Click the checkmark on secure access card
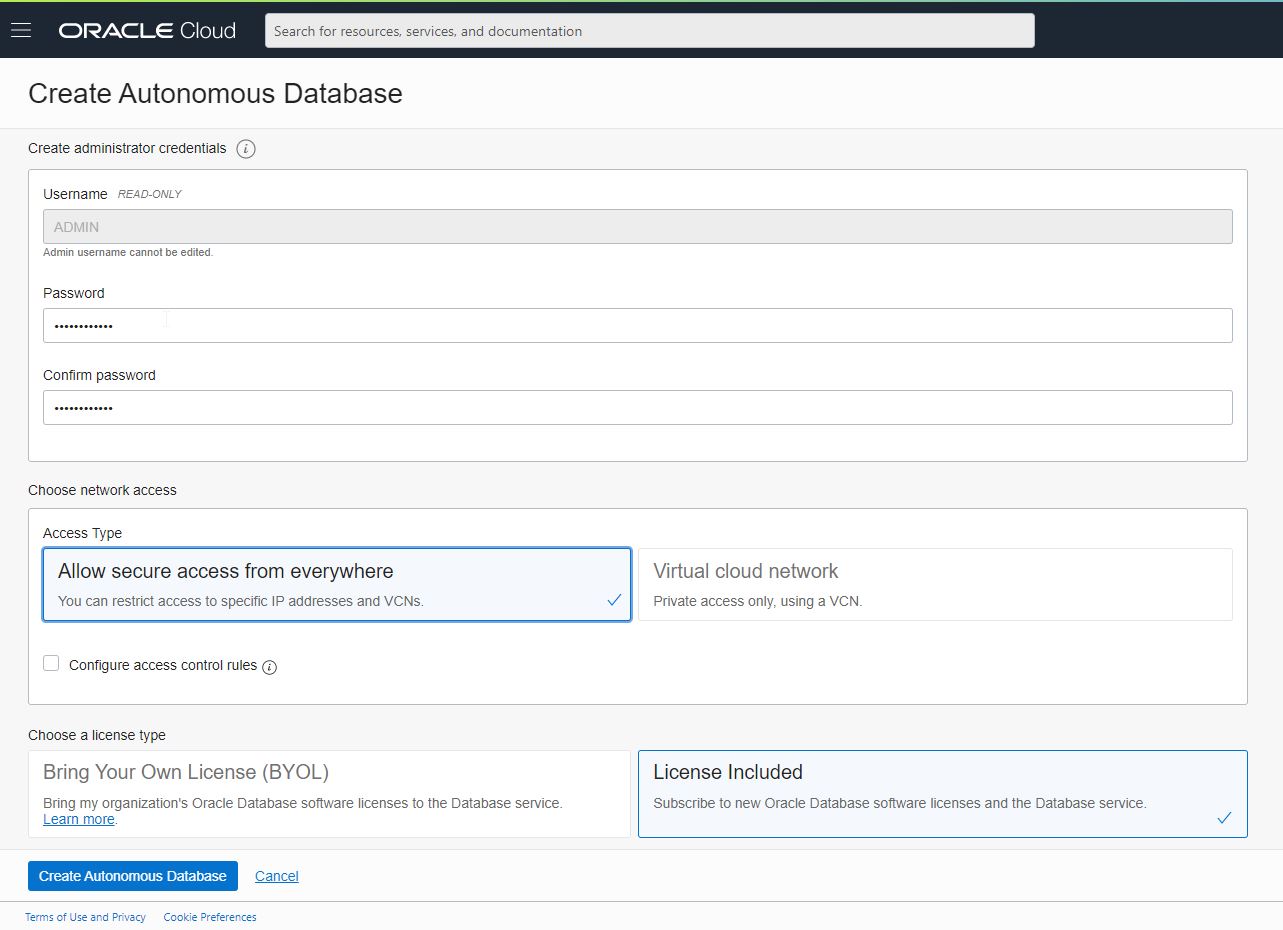Screen dimensions: 1283x930 click(613, 601)
